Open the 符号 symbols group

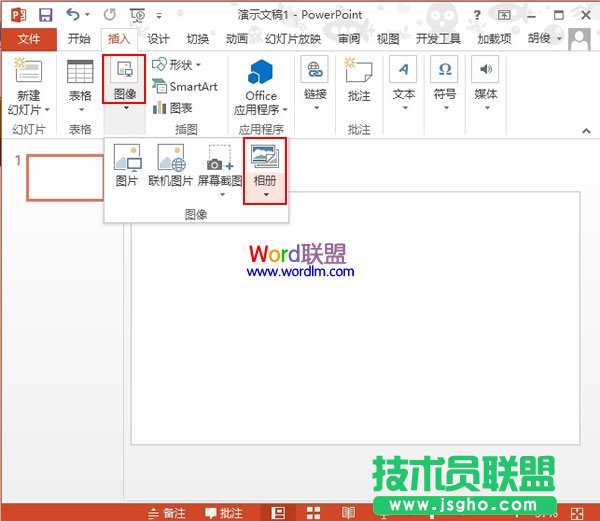coord(444,83)
